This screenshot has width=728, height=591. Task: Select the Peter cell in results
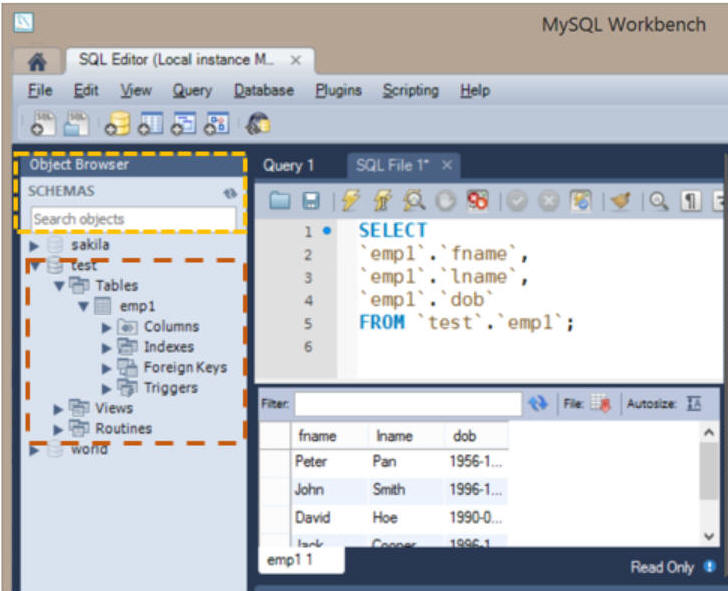[329, 462]
